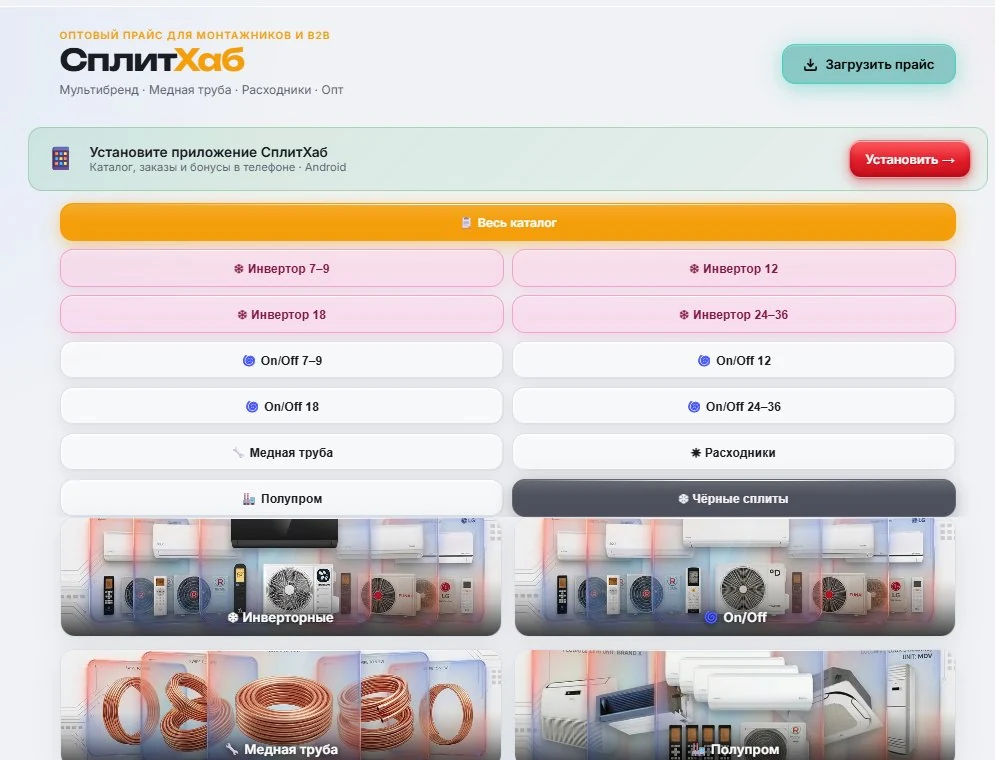
Task: Click the tagline Оптовый прайс для монтажников и B2B
Action: (x=195, y=35)
